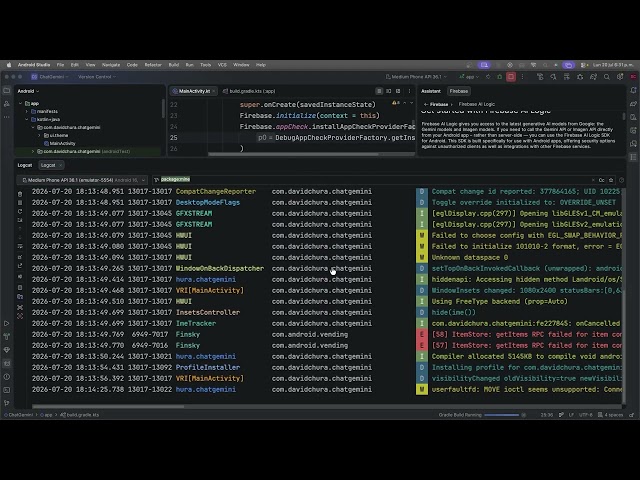Open Logcat device dropdown emulator-5554
This screenshot has height=480, width=640.
click(82, 180)
